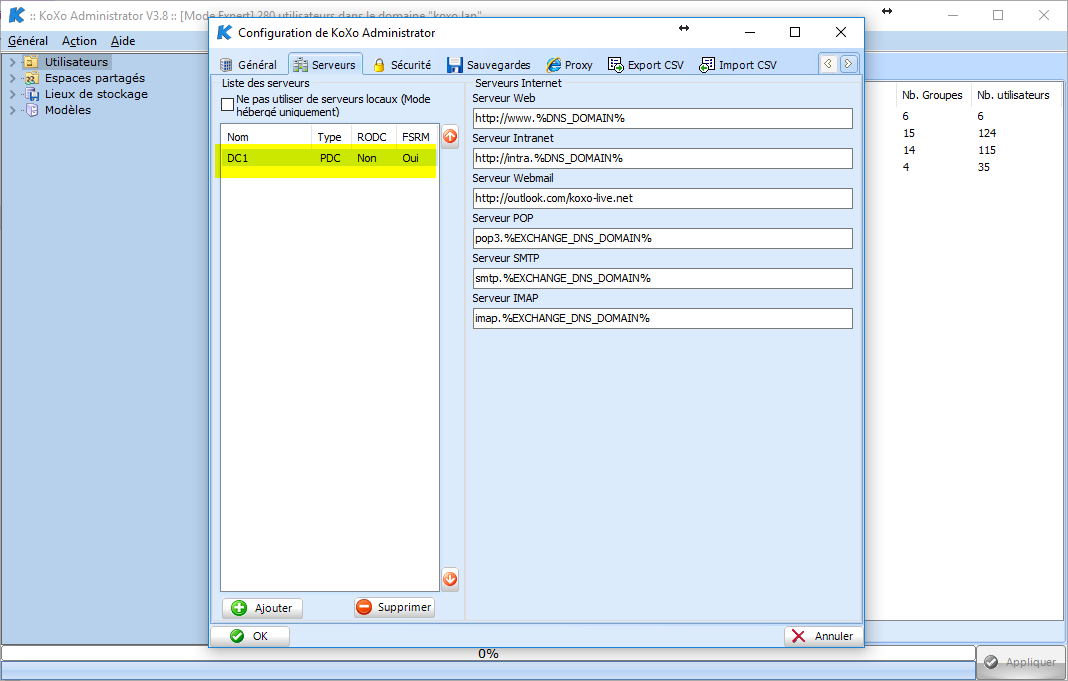Select the Lieux de stockage tree item
This screenshot has height=681, width=1068.
96,94
